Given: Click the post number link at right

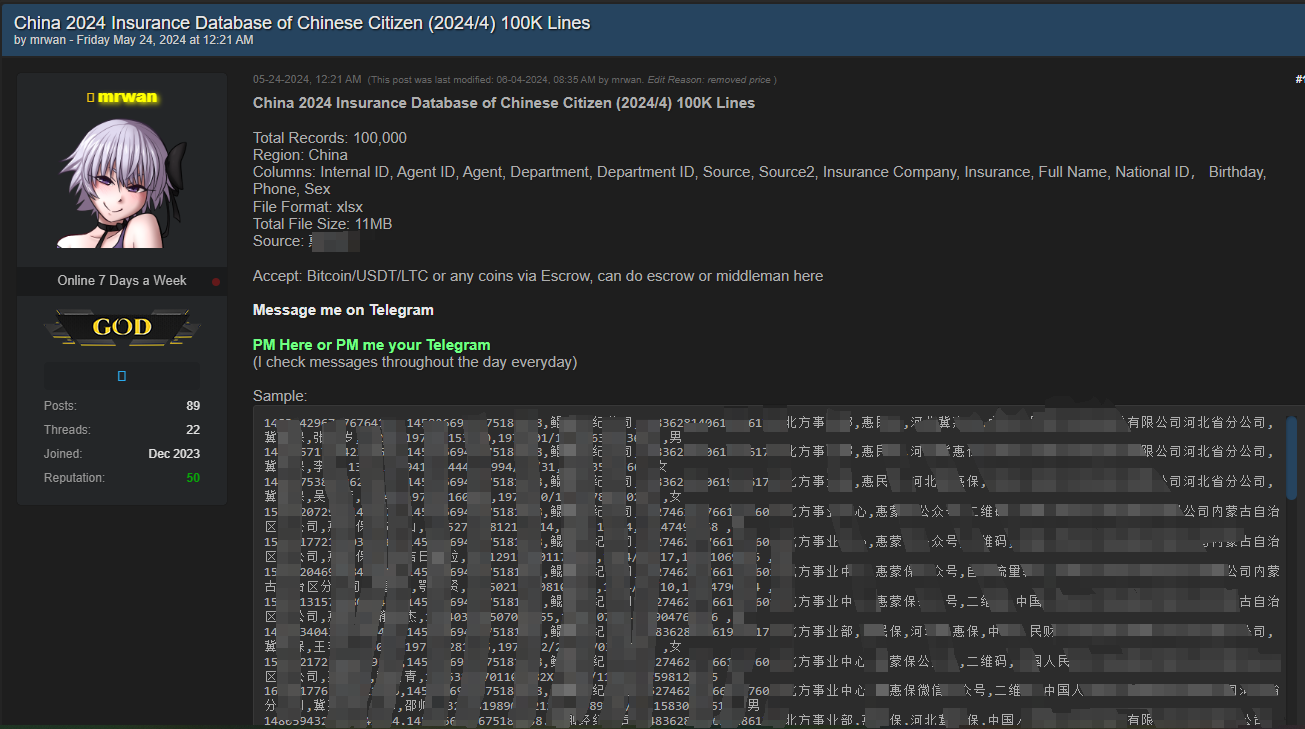Looking at the screenshot, I should pyautogui.click(x=1299, y=79).
